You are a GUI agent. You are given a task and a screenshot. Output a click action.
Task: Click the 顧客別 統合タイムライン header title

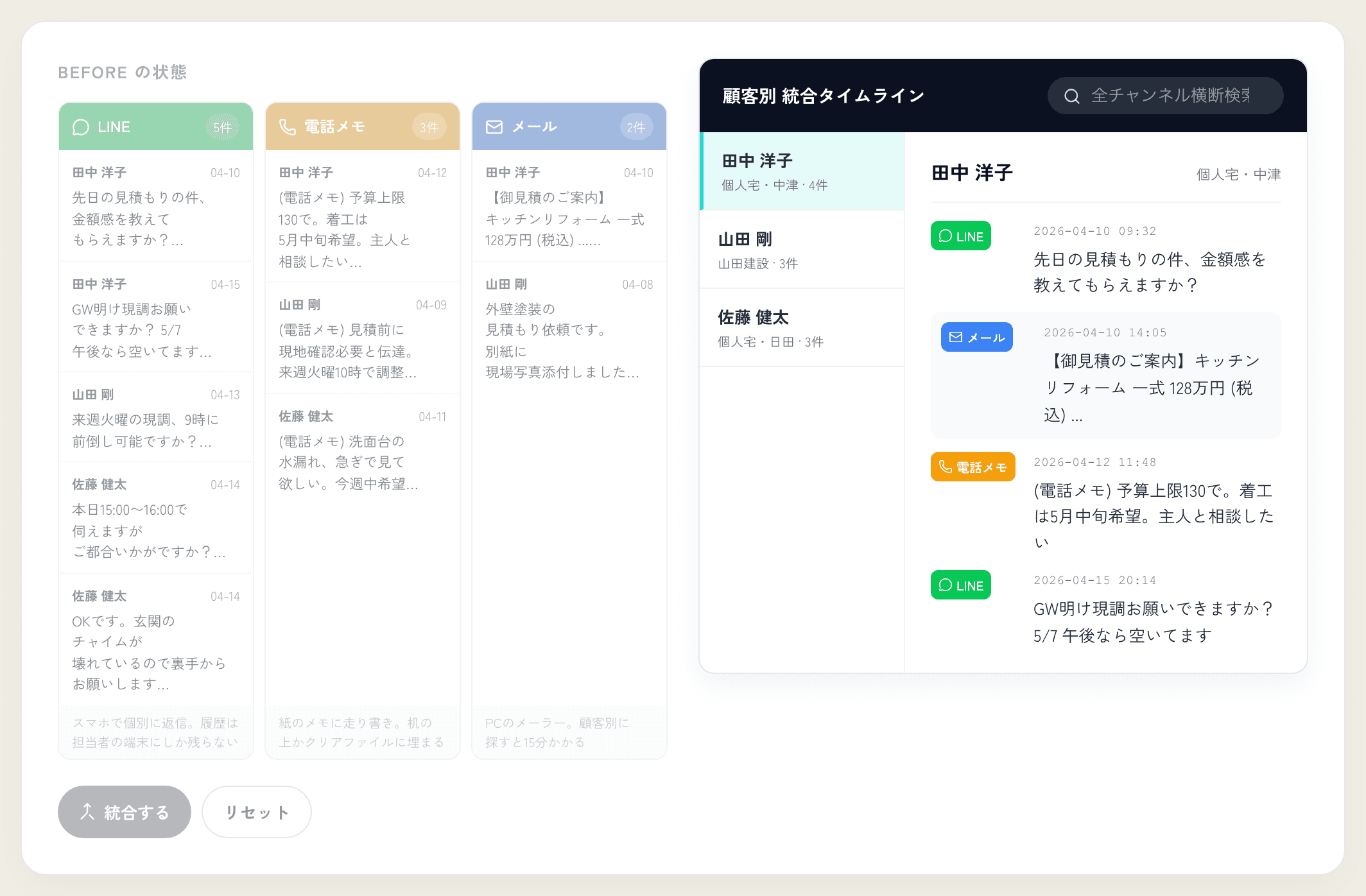point(823,96)
